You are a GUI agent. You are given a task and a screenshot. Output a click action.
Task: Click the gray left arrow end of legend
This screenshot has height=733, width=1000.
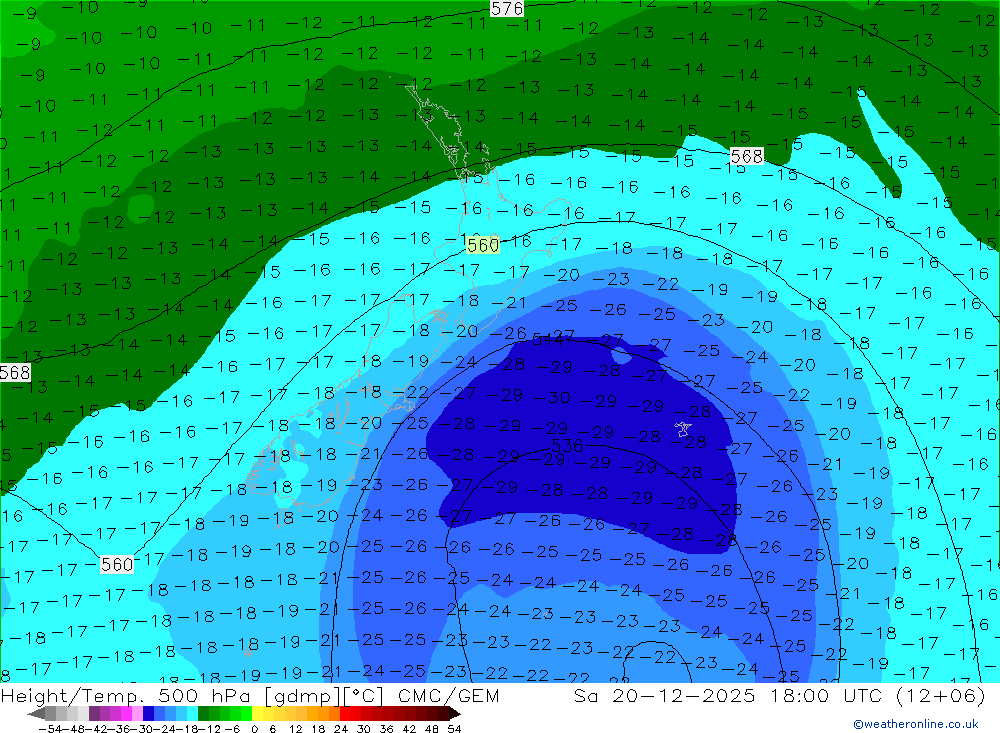(x=36, y=713)
